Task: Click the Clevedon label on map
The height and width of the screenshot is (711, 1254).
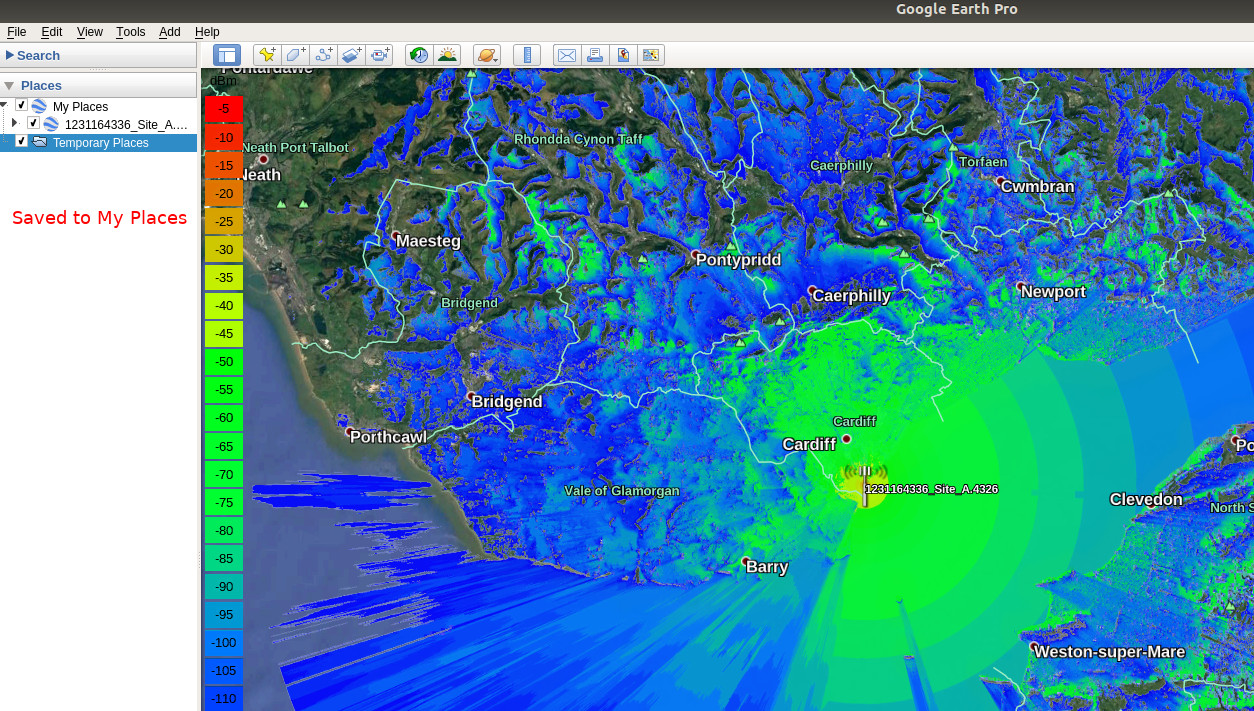Action: pyautogui.click(x=1146, y=499)
